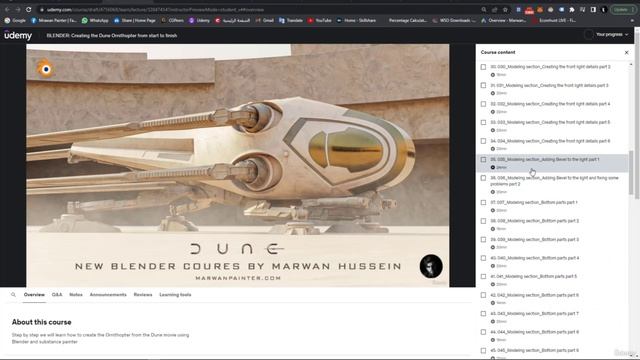Image resolution: width=640 pixels, height=360 pixels.
Task: Click the Udemy logo in the header
Action: [x=18, y=36]
